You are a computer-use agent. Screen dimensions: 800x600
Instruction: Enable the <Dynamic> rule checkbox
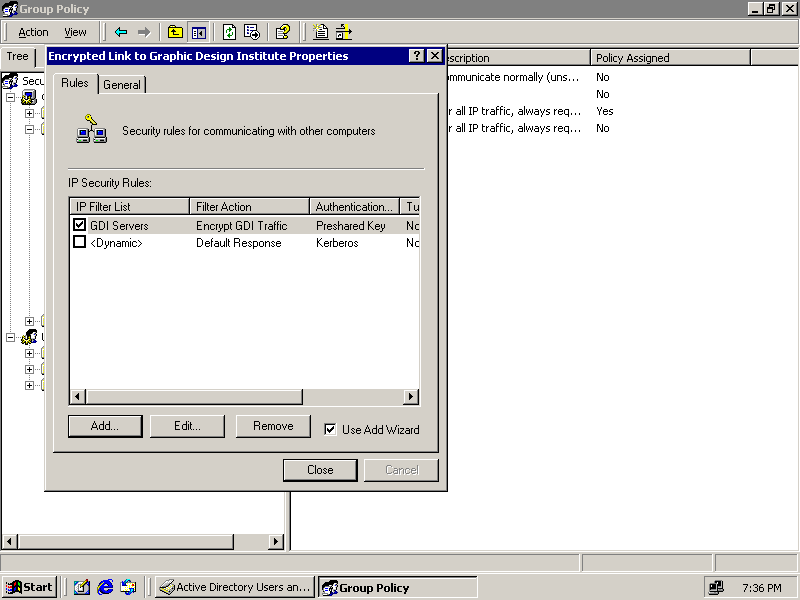click(80, 243)
